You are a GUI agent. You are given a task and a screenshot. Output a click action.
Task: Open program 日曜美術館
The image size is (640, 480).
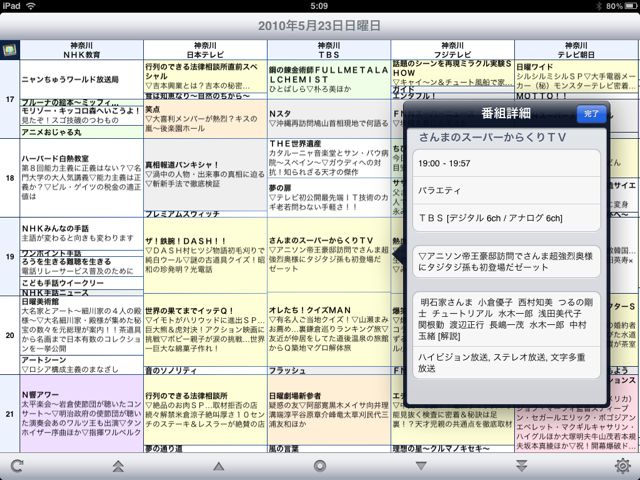click(82, 325)
